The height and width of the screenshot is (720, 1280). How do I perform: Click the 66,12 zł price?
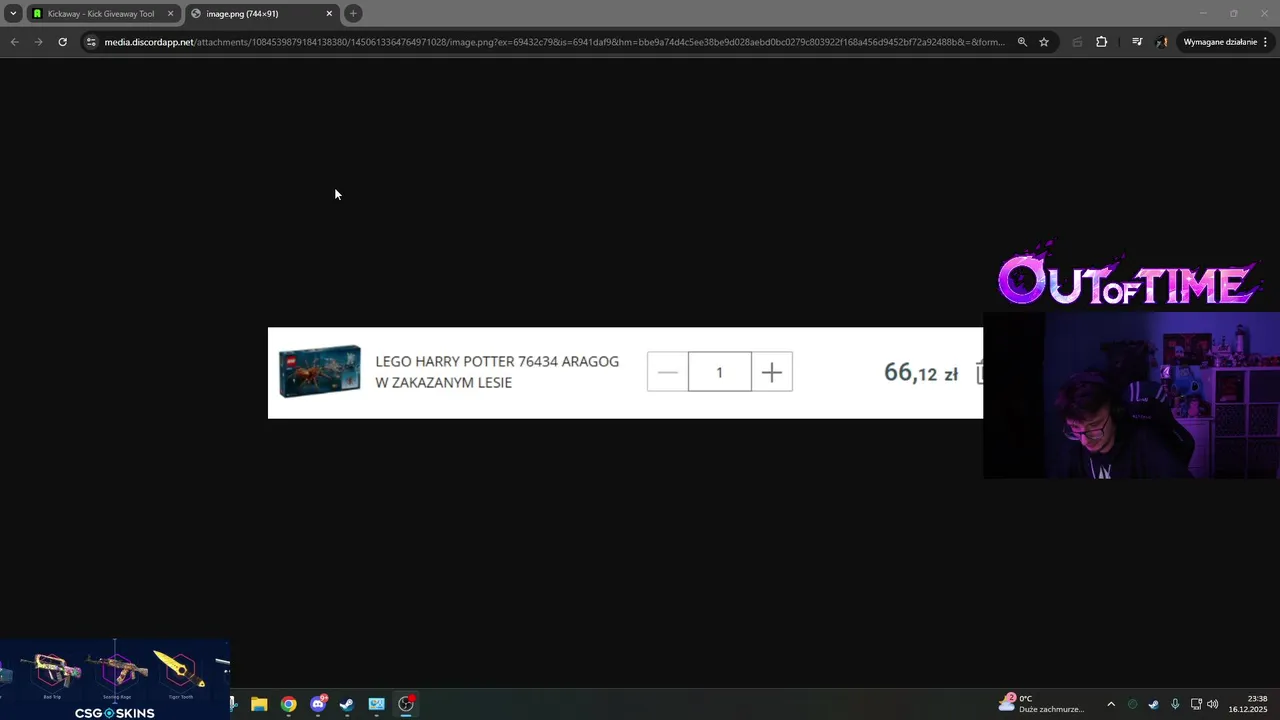pyautogui.click(x=920, y=373)
